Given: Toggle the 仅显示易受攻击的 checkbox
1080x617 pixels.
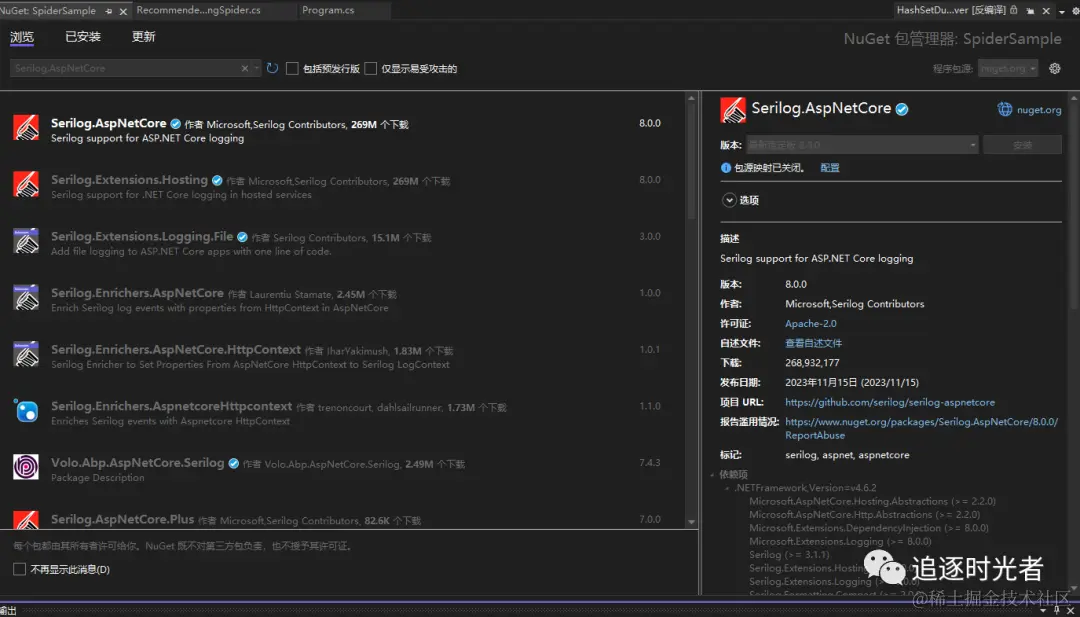Looking at the screenshot, I should 371,68.
